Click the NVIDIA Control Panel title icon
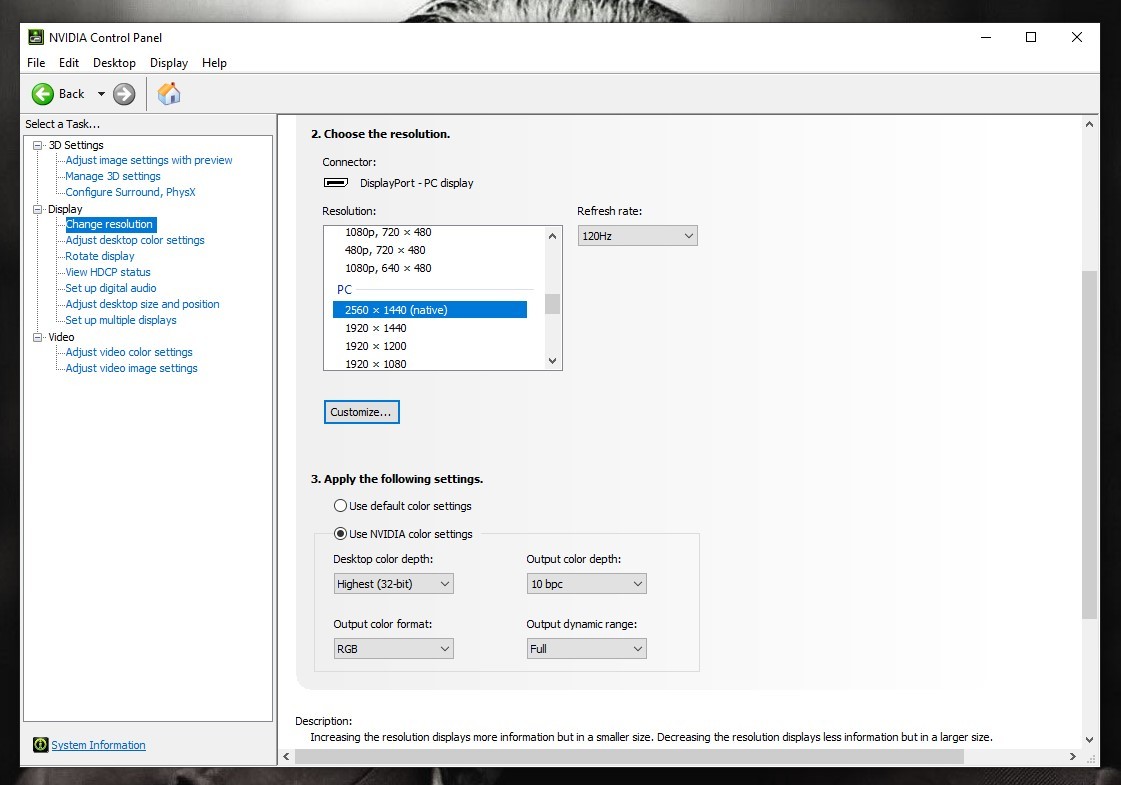This screenshot has width=1121, height=785. tap(36, 37)
